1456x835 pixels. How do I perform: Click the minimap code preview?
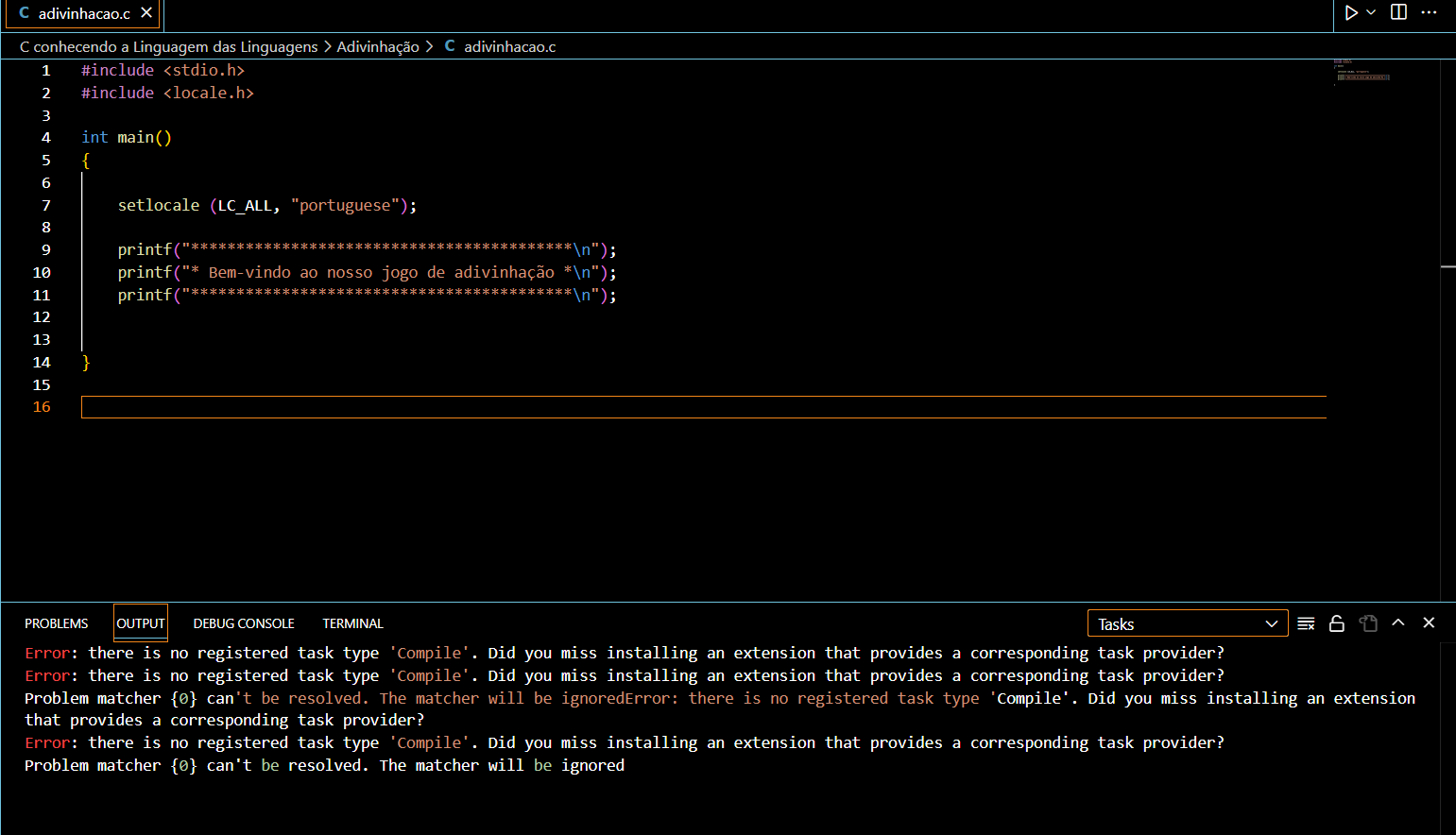pyautogui.click(x=1362, y=72)
